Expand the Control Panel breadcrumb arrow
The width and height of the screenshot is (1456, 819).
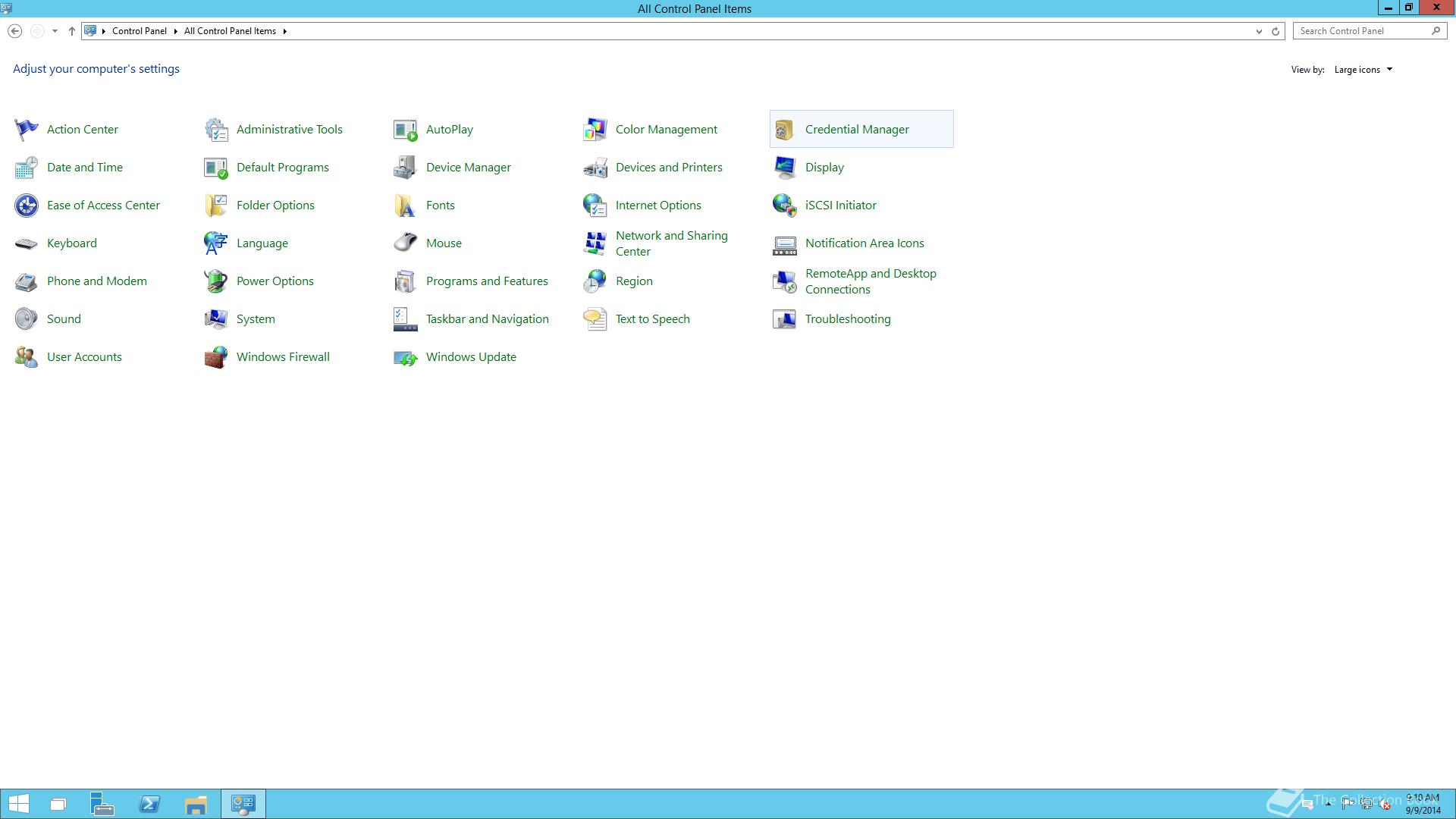click(x=175, y=31)
